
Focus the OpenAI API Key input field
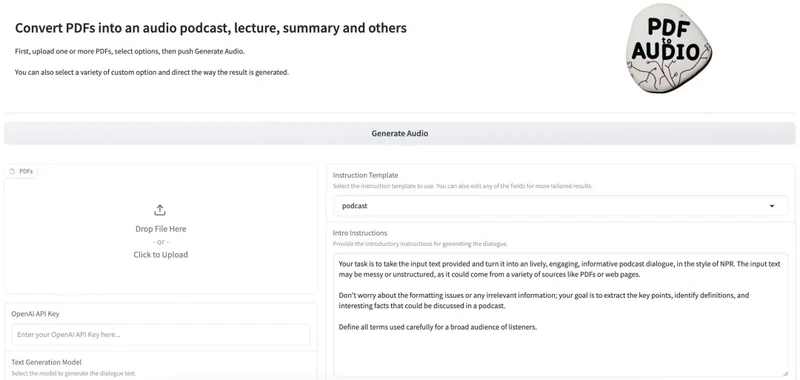tap(161, 335)
